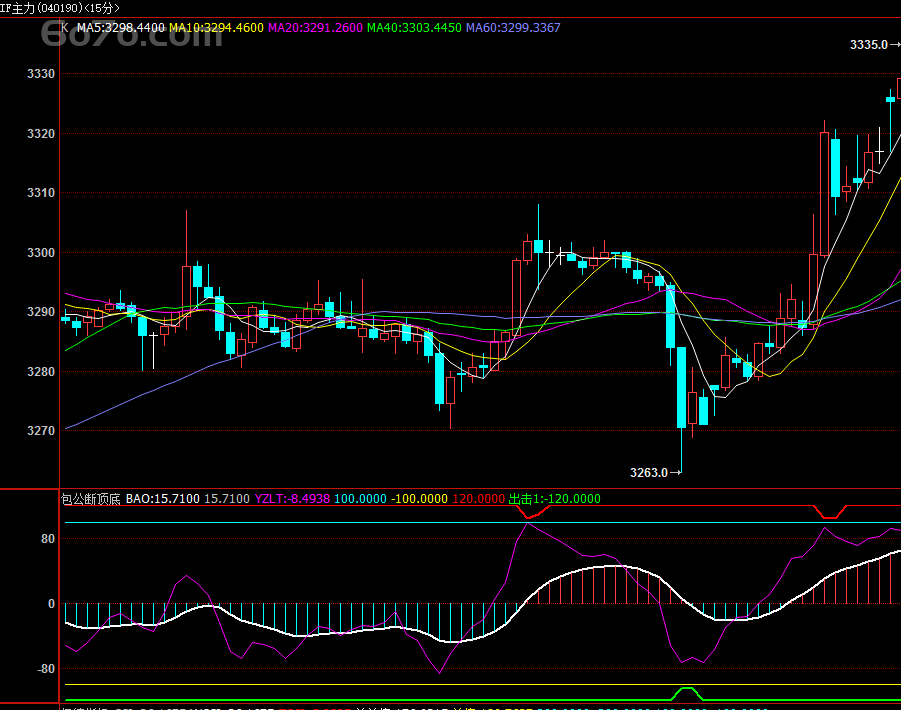
Task: Click the blue MA60:3299.3367 label
Action: pyautogui.click(x=513, y=28)
